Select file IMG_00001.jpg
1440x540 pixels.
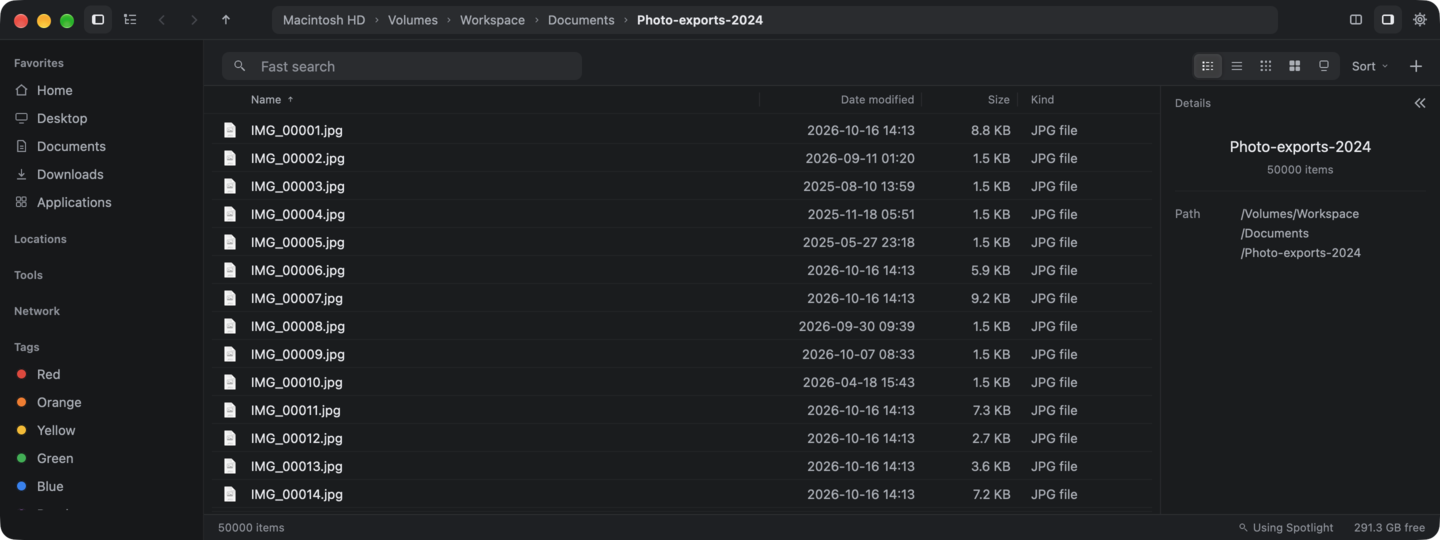click(682, 130)
